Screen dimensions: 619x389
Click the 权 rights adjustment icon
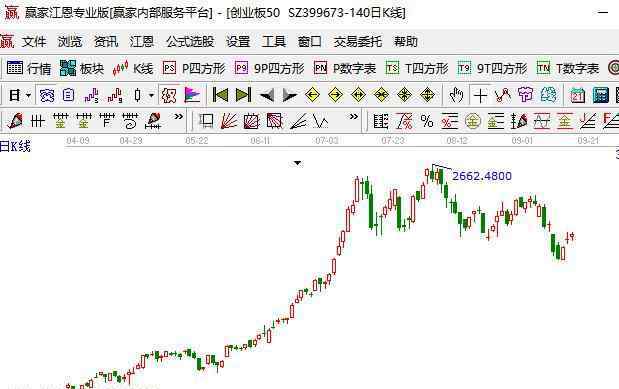pyautogui.click(x=169, y=95)
